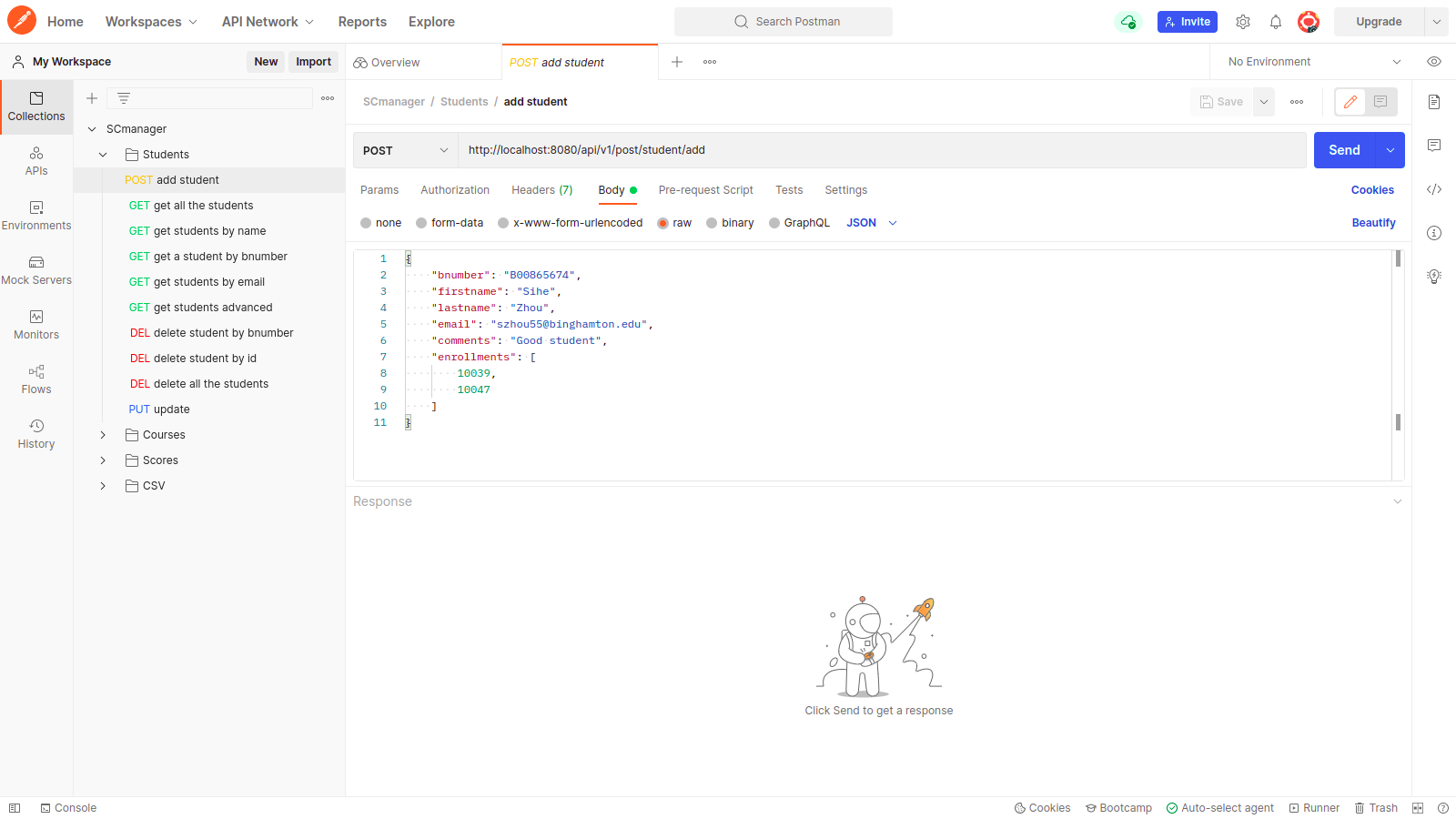1456x819 pixels.
Task: Open the Save dropdown arrow
Action: click(x=1264, y=102)
